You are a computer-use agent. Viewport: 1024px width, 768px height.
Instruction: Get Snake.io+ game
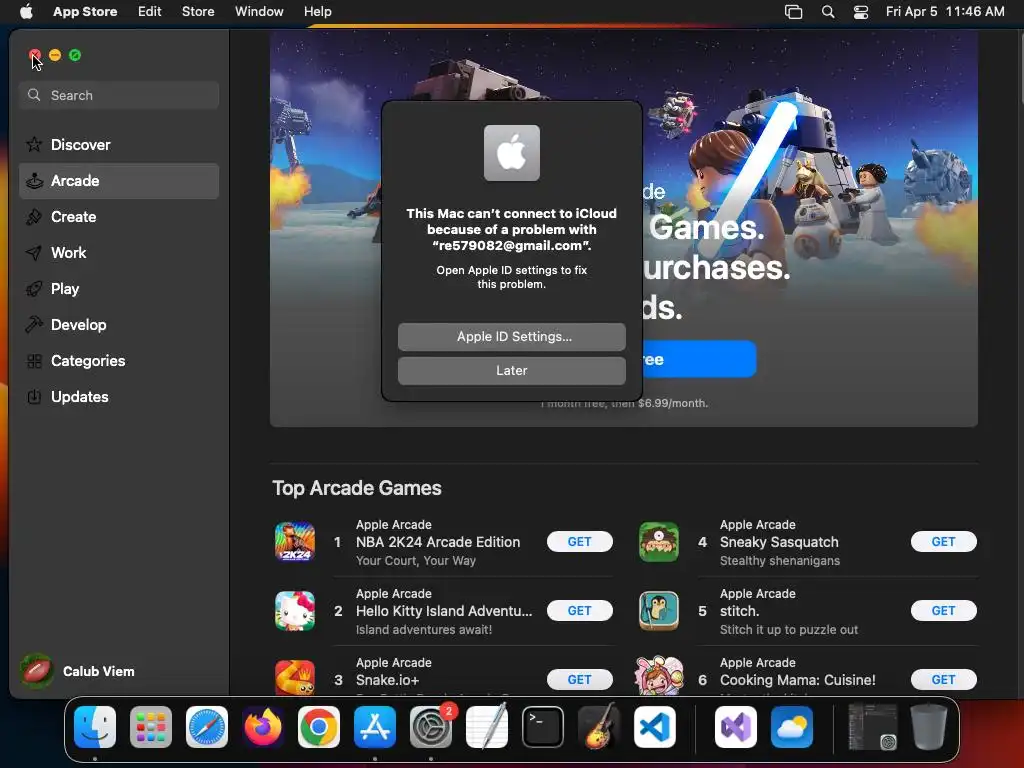coord(579,680)
